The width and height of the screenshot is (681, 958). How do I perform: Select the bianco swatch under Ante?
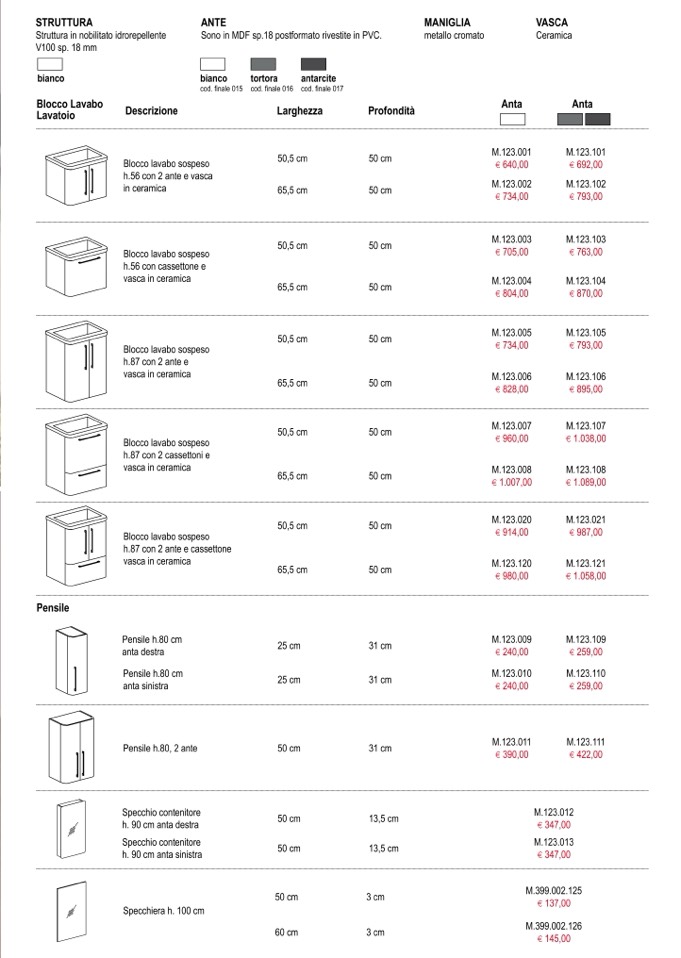215,64
